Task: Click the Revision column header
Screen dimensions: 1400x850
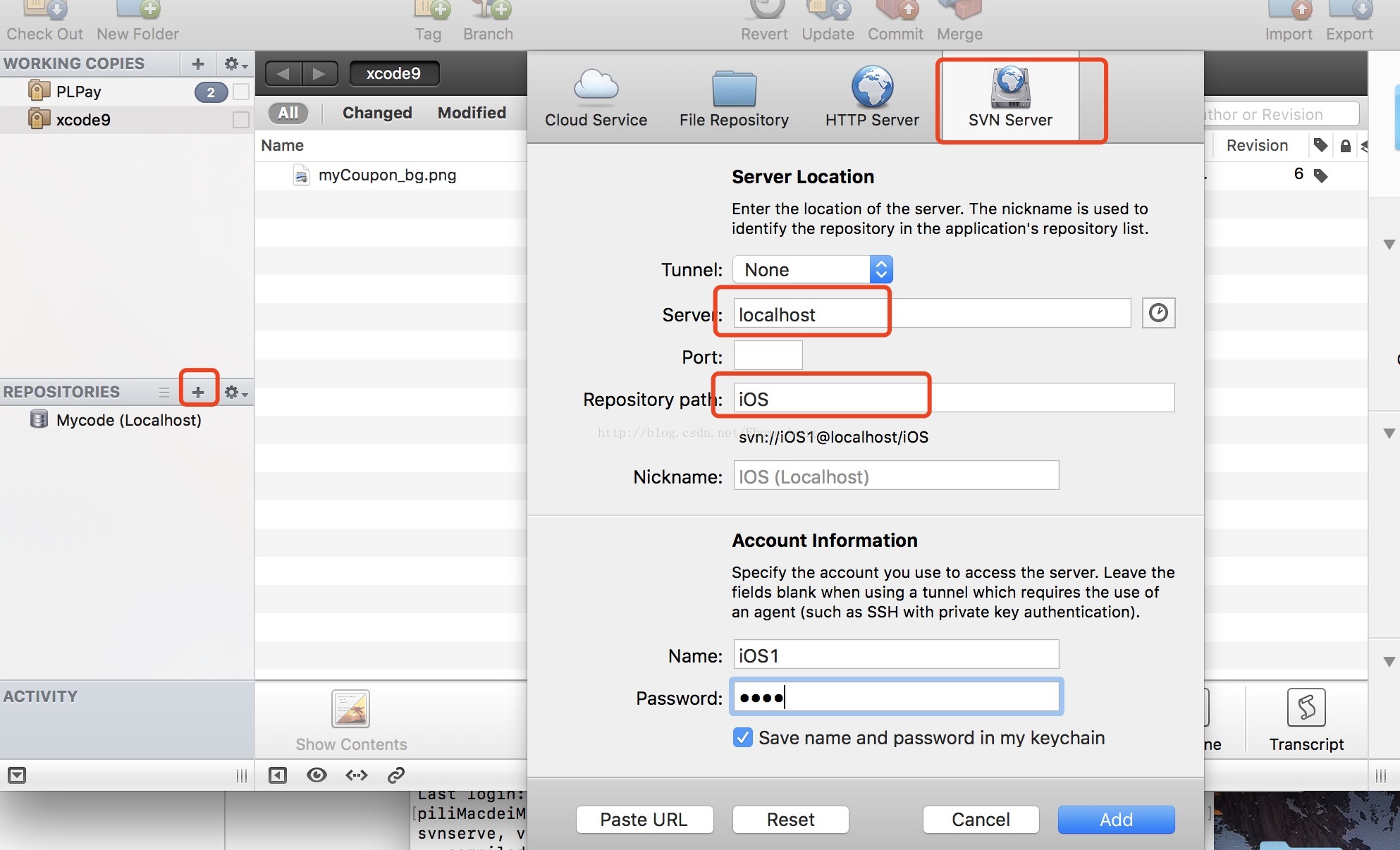Action: (1257, 145)
